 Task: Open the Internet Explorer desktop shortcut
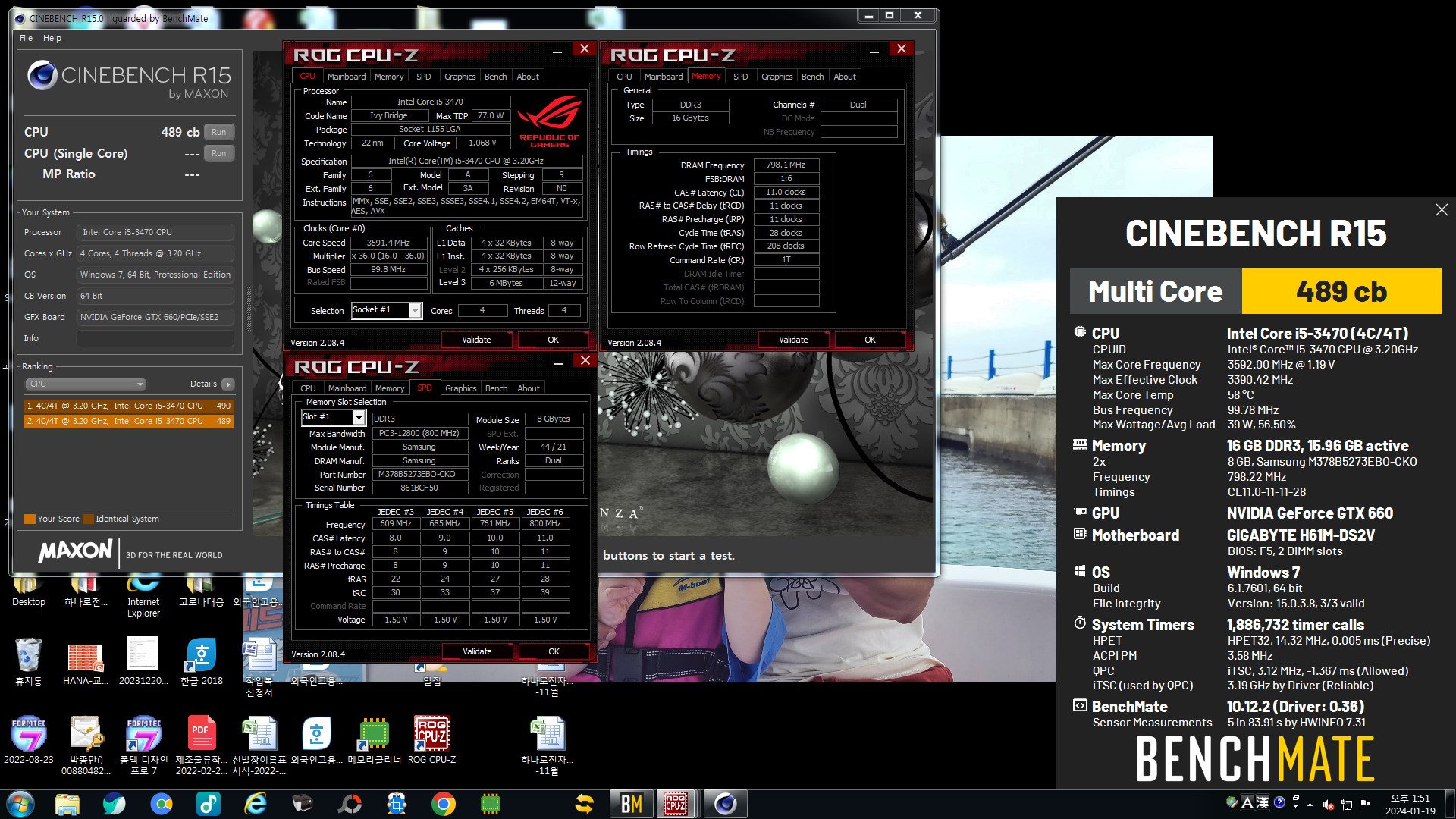coord(143,596)
